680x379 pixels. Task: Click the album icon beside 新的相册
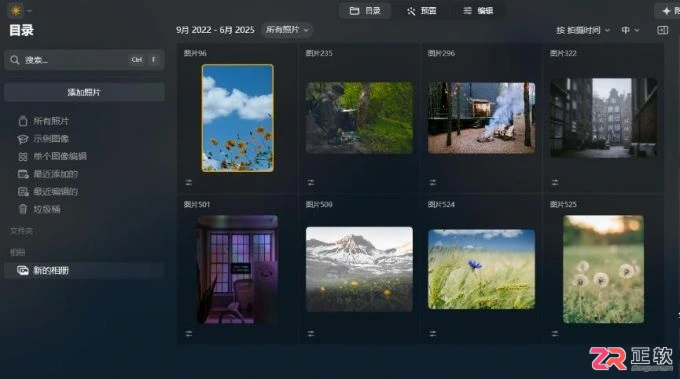pyautogui.click(x=23, y=270)
